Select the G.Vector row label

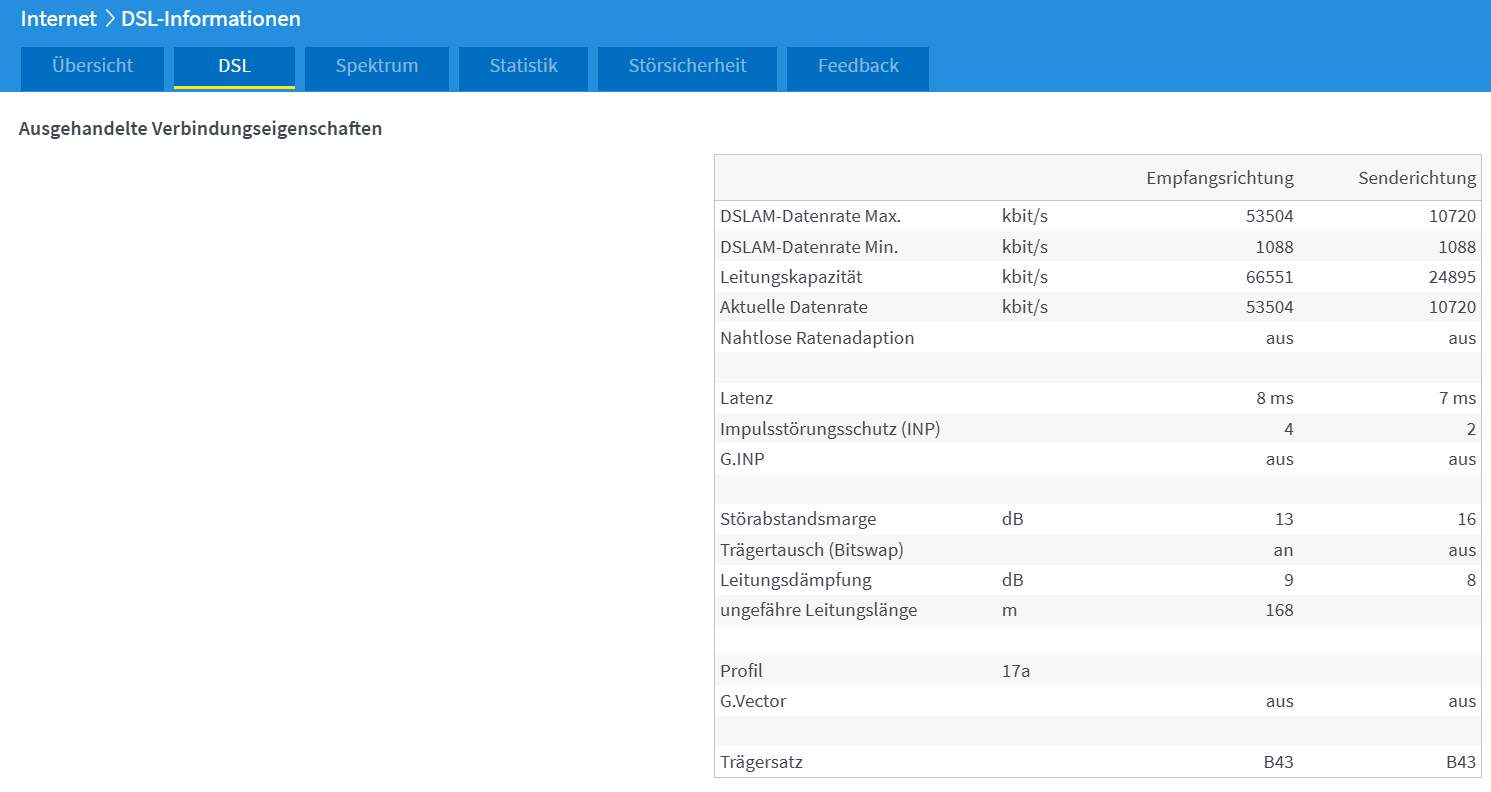coord(753,701)
